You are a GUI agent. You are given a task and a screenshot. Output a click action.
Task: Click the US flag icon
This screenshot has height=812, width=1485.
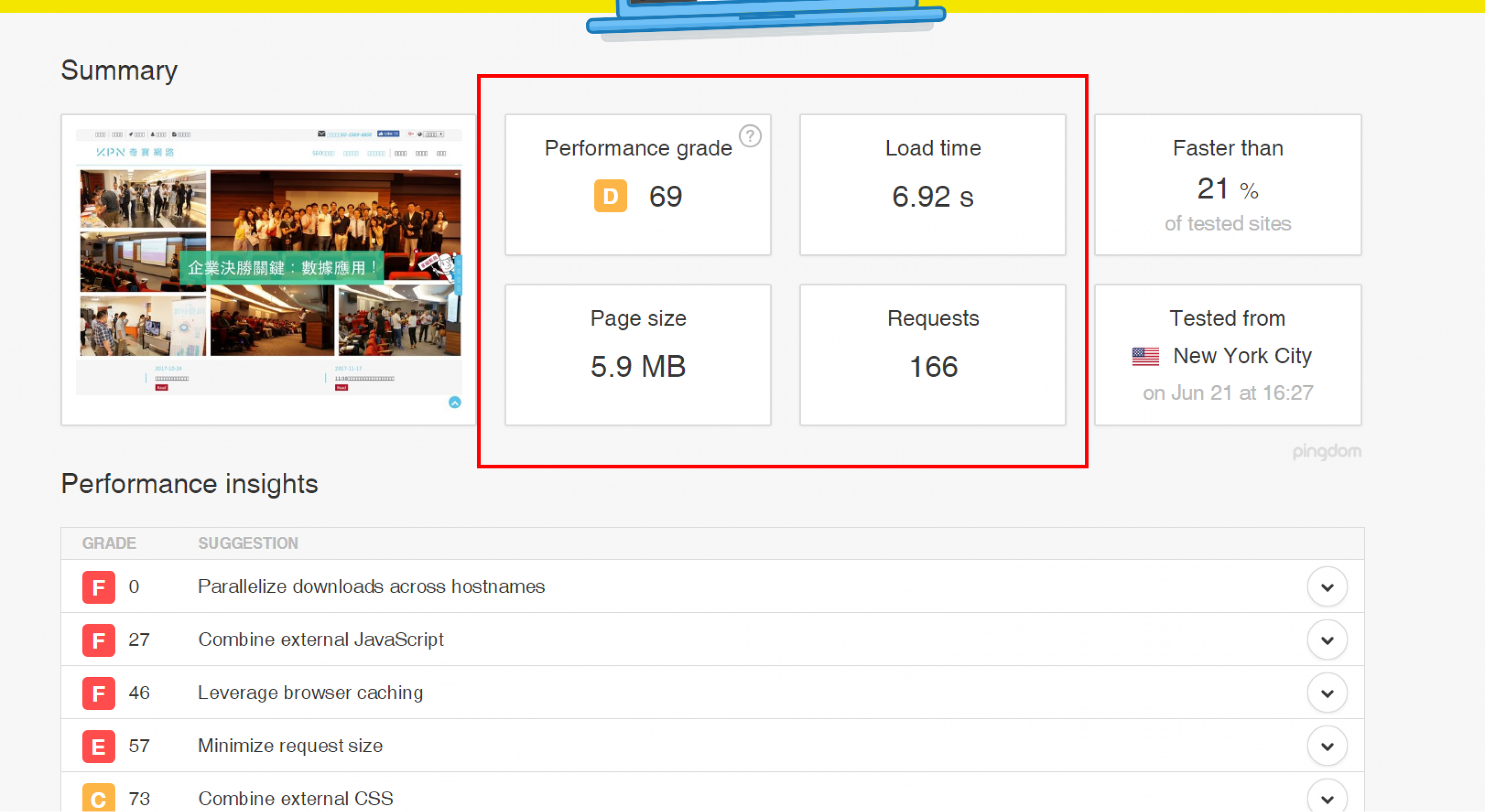pyautogui.click(x=1145, y=356)
